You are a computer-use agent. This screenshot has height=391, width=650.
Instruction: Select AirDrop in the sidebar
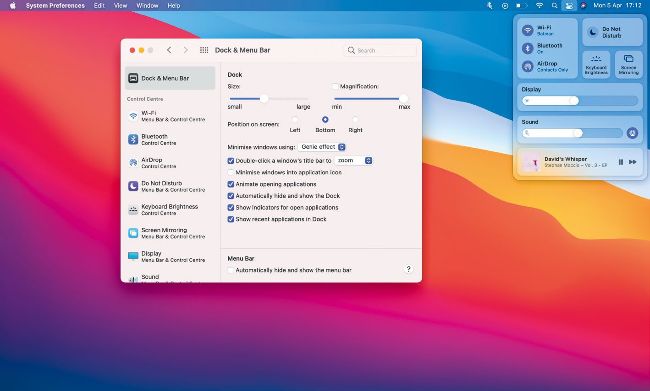170,163
